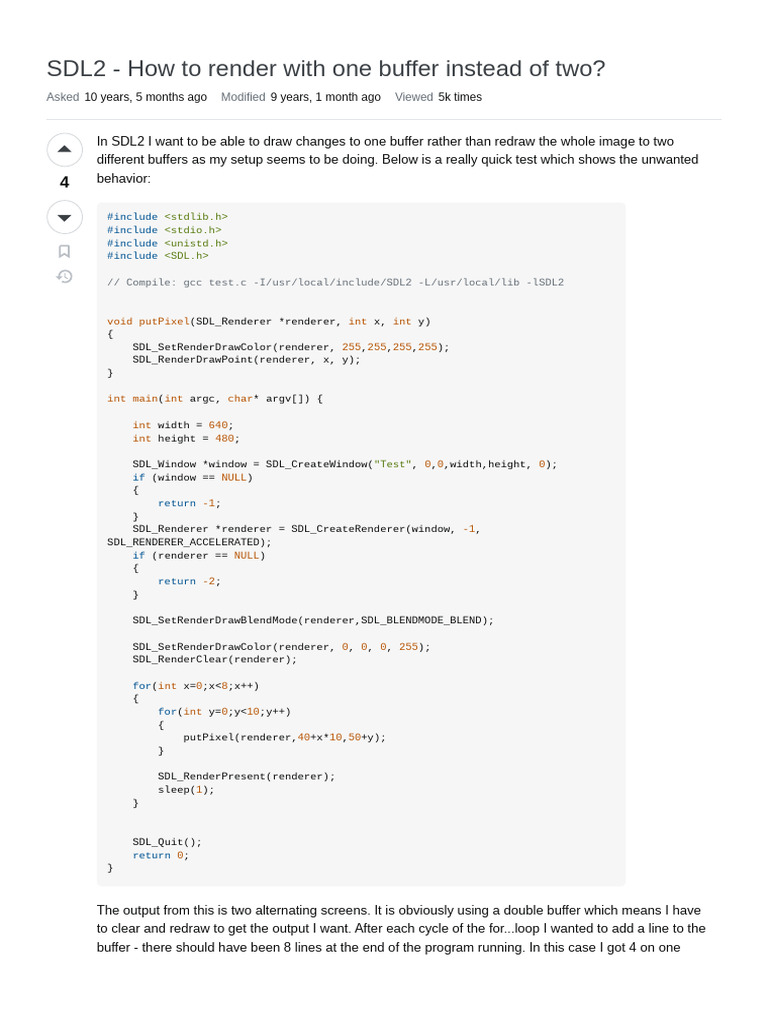
Task: Click the 'sleep(1);' code line
Action: click(186, 789)
